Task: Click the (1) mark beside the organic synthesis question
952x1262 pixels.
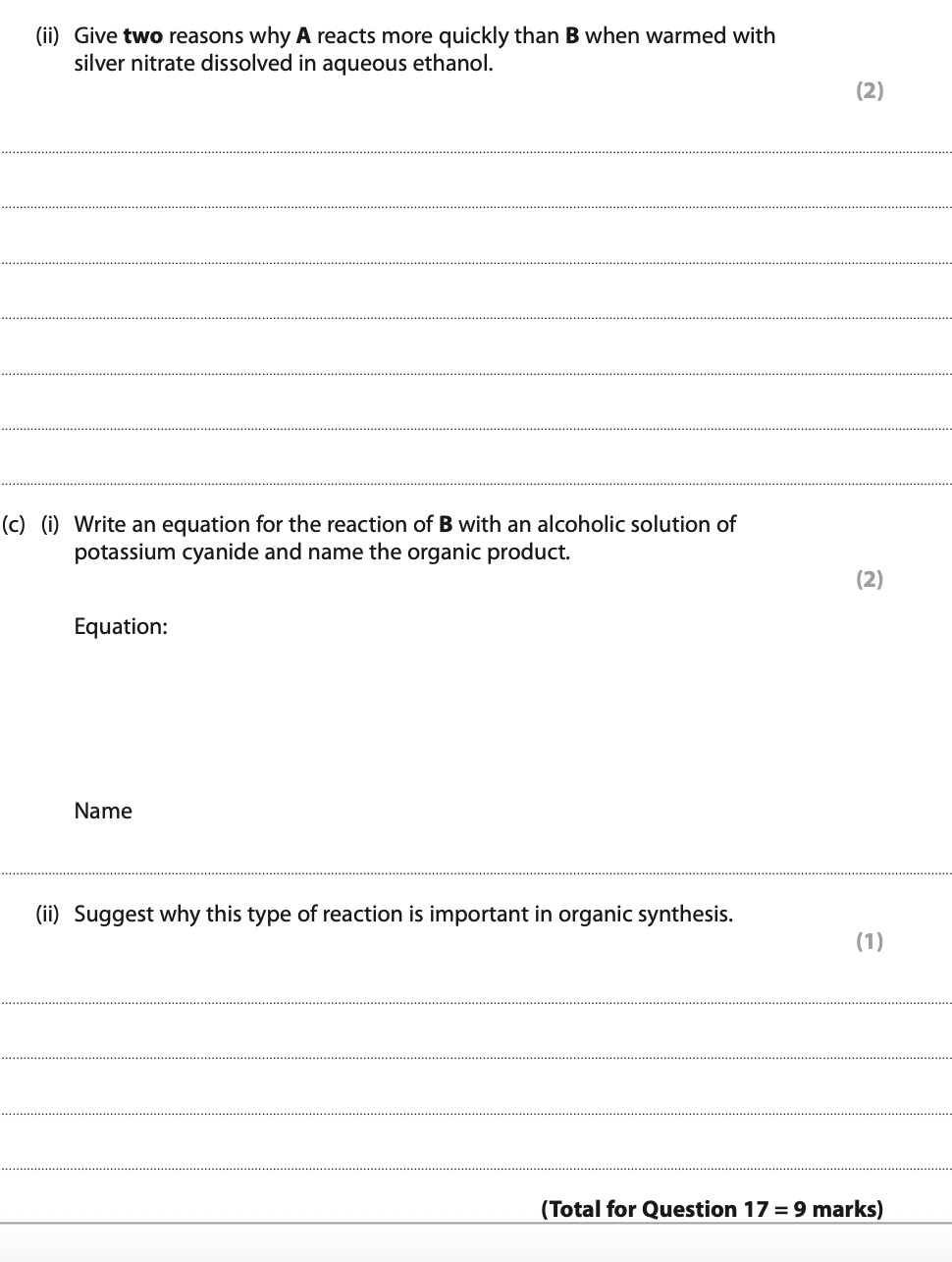Action: [870, 941]
